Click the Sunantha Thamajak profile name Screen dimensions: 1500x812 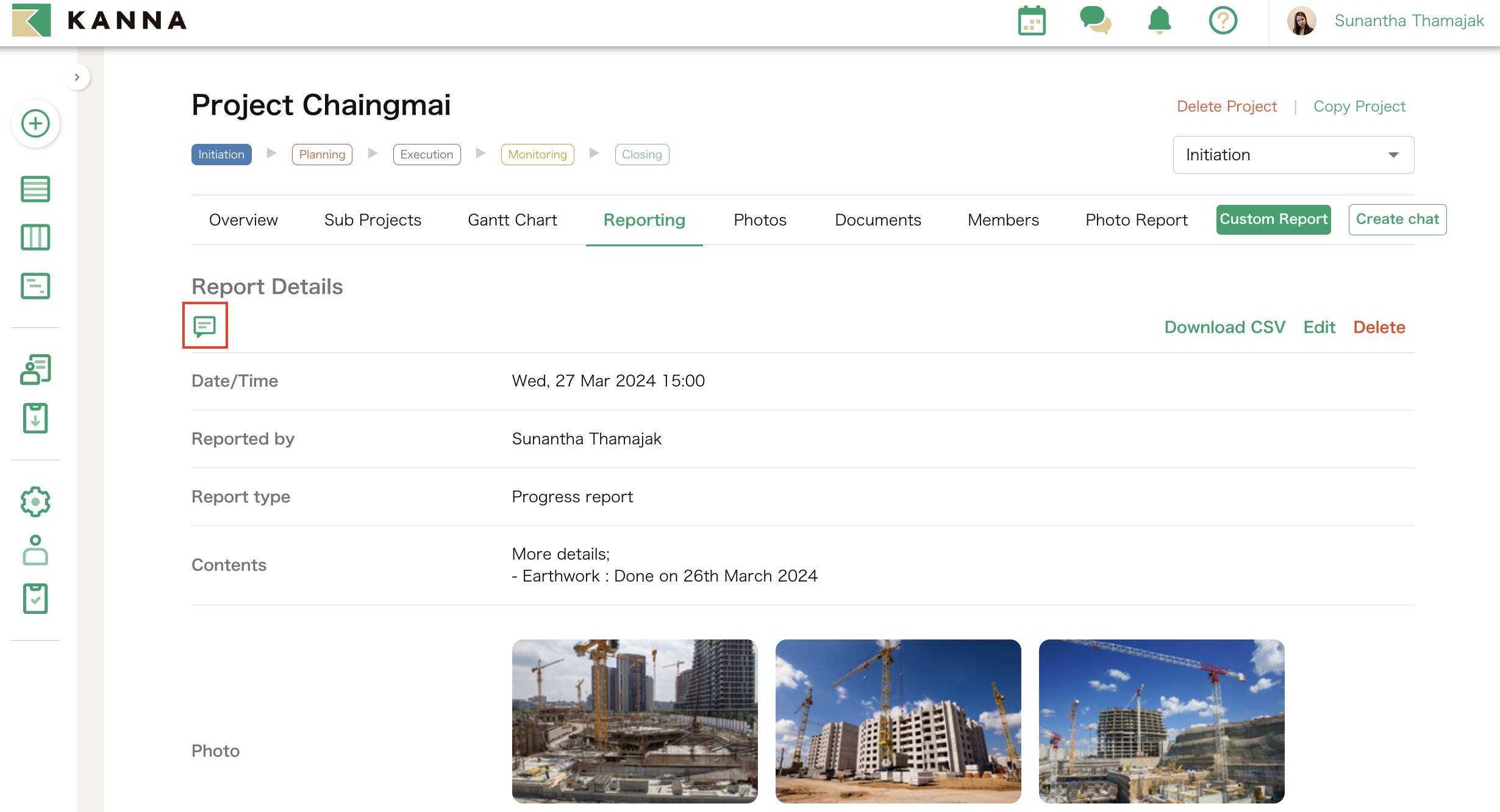tap(1409, 21)
